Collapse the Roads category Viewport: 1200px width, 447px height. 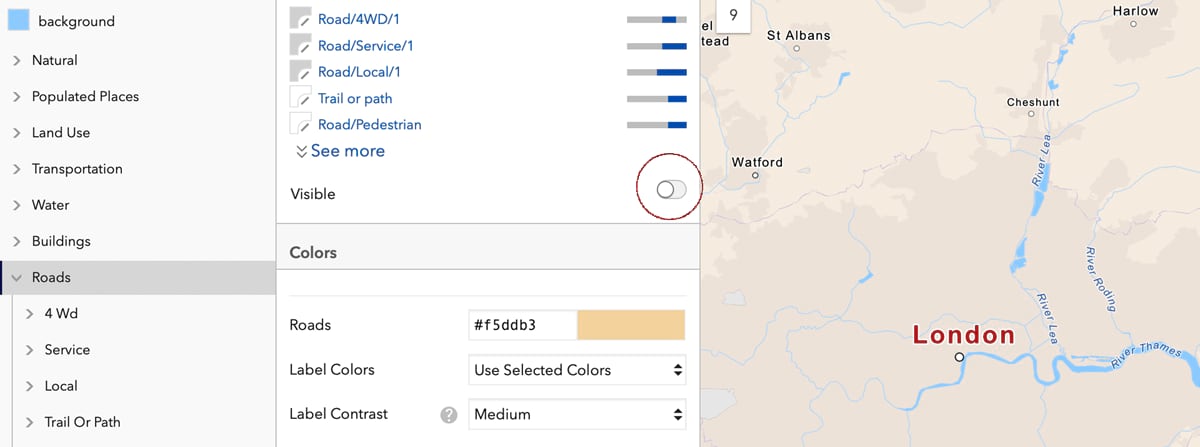point(17,277)
